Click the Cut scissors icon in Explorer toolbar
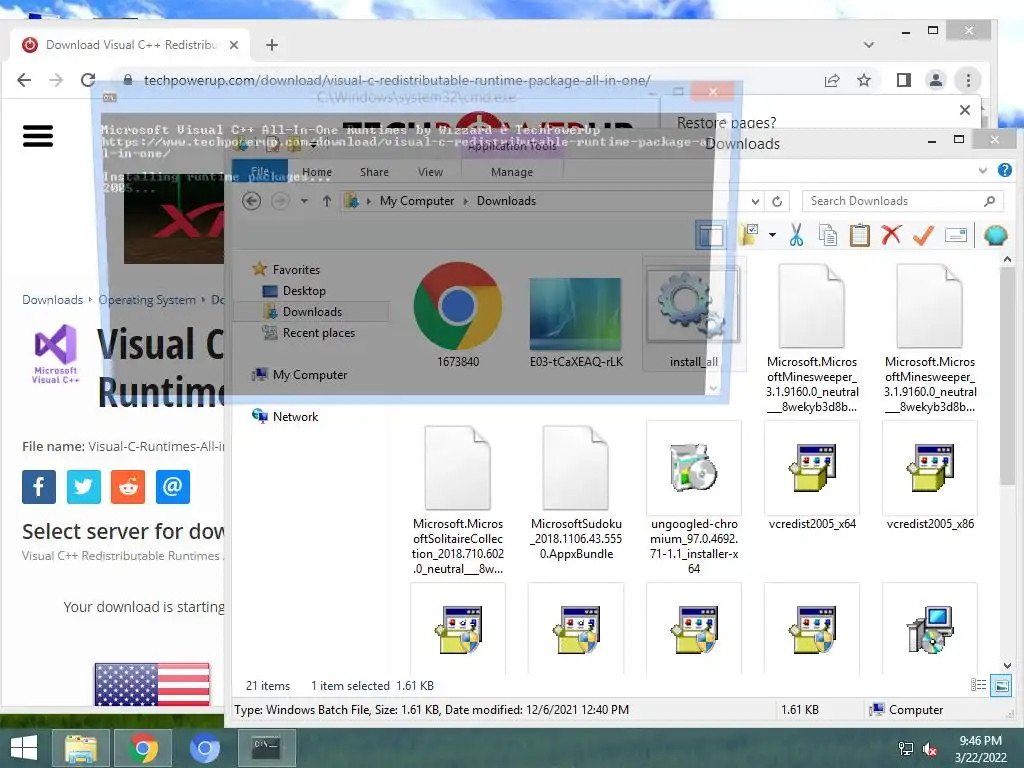Image resolution: width=1024 pixels, height=768 pixels. pyautogui.click(x=796, y=235)
